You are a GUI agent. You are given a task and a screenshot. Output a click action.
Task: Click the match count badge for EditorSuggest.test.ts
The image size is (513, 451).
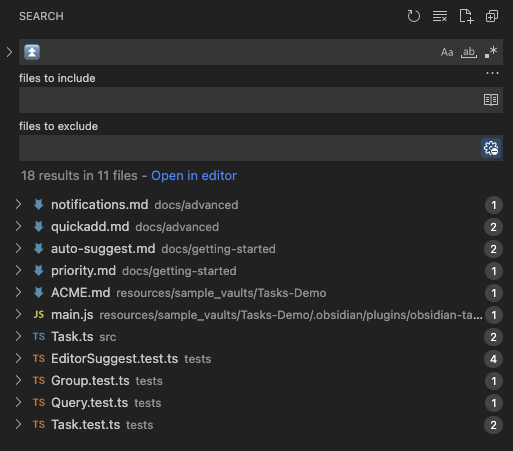(x=493, y=359)
